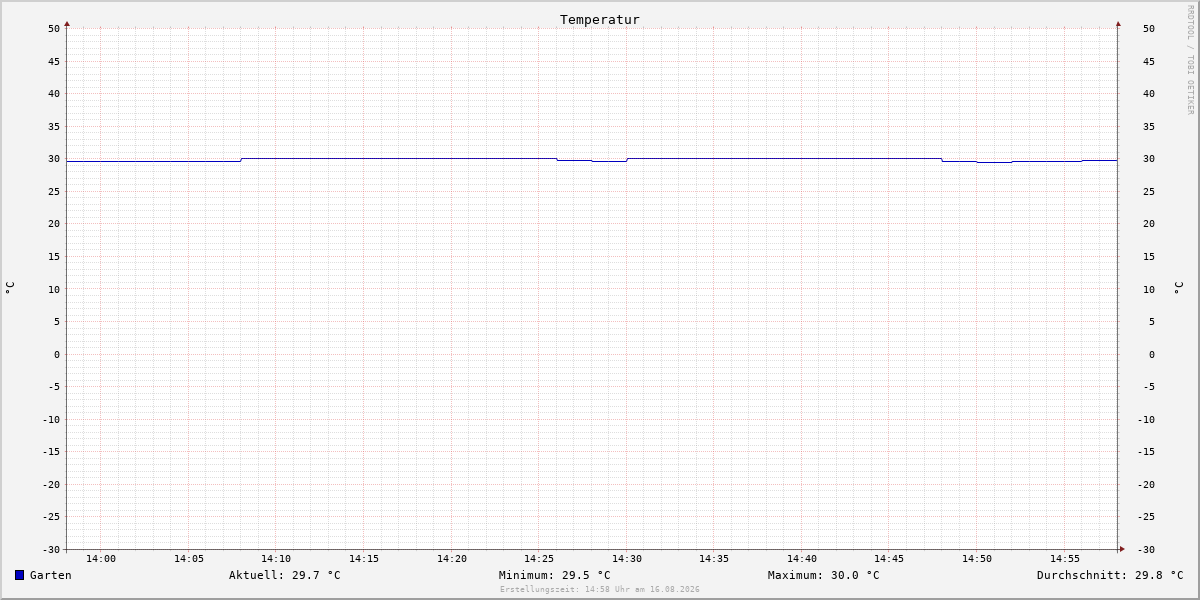Click the 14:30 time axis label
Viewport: 1200px width, 600px height.
point(627,559)
